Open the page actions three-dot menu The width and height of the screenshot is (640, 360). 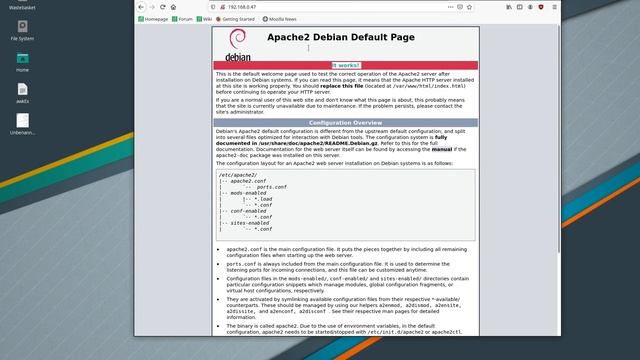(450, 7)
